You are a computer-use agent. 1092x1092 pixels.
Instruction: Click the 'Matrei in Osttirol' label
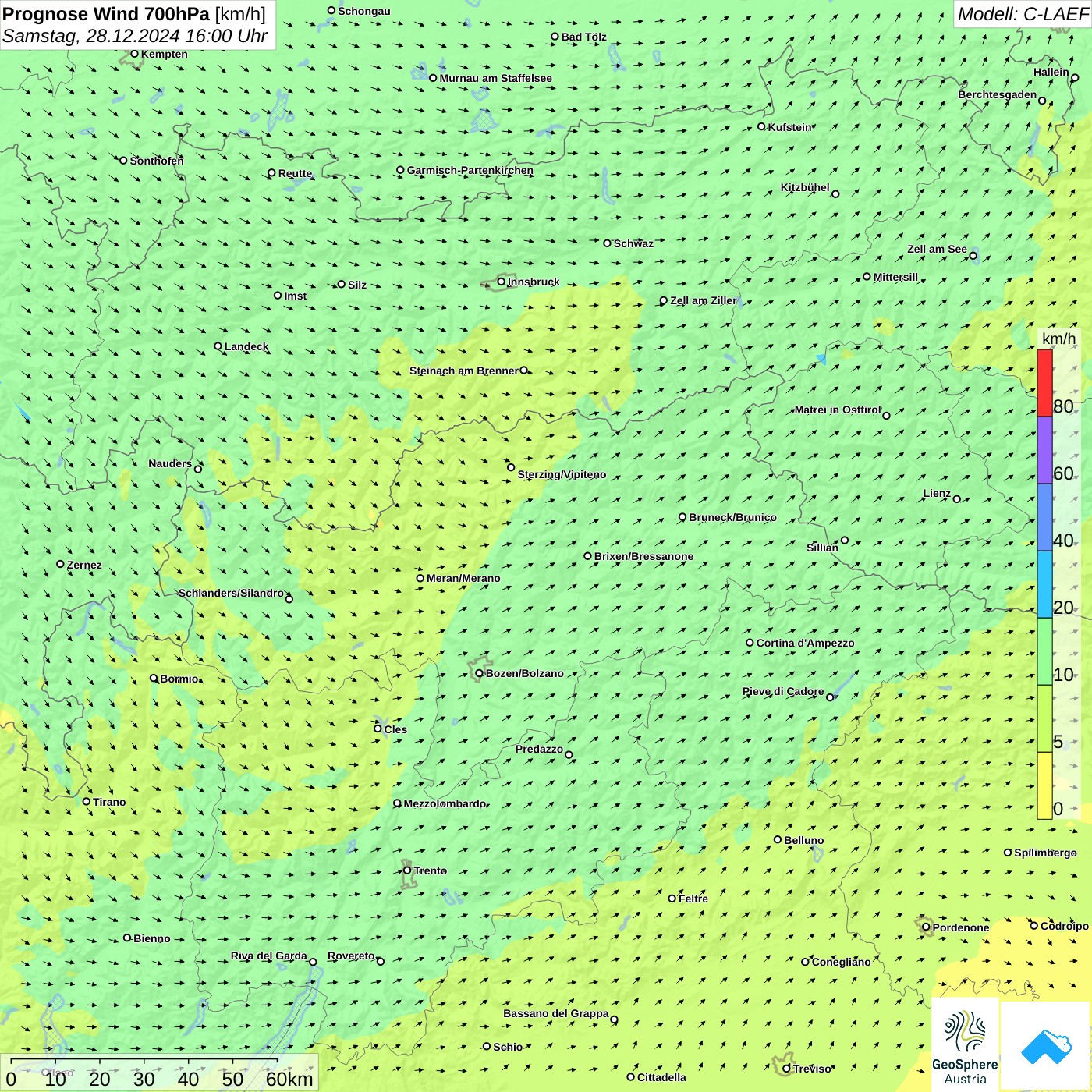click(838, 409)
